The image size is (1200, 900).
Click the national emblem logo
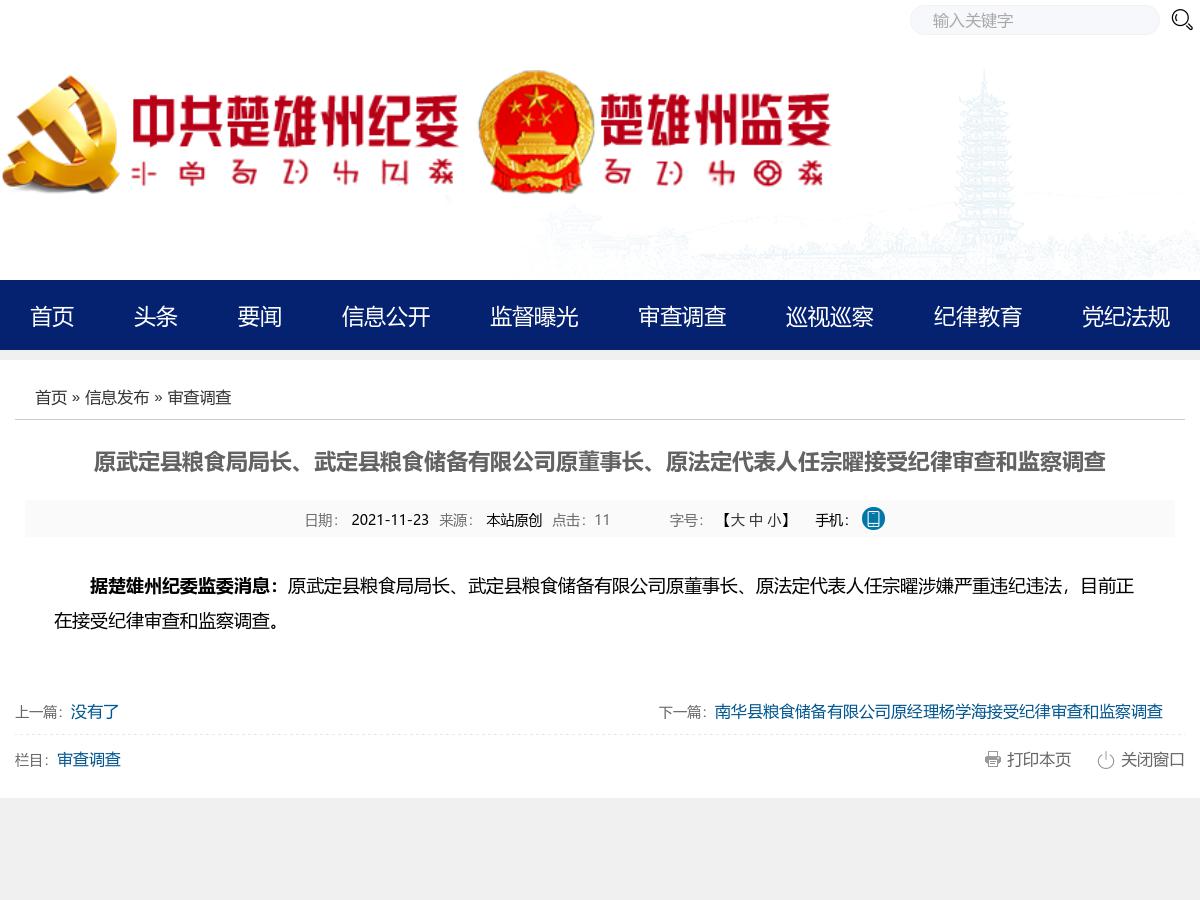click(x=536, y=131)
